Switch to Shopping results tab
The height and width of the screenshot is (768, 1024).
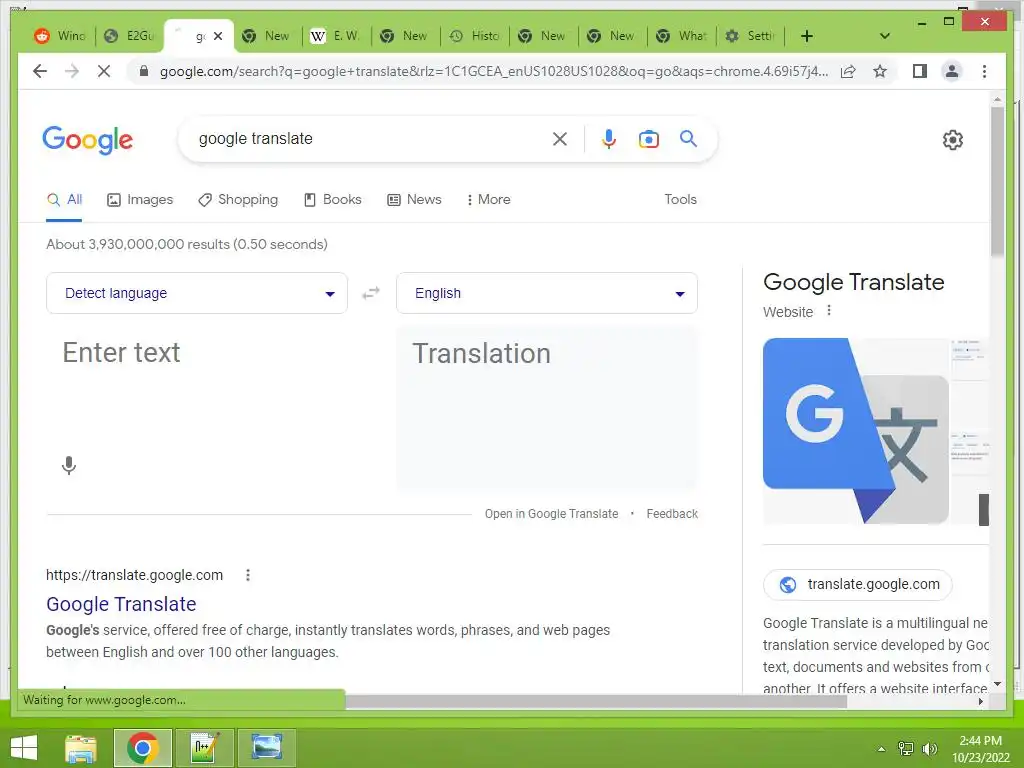[x=238, y=199]
